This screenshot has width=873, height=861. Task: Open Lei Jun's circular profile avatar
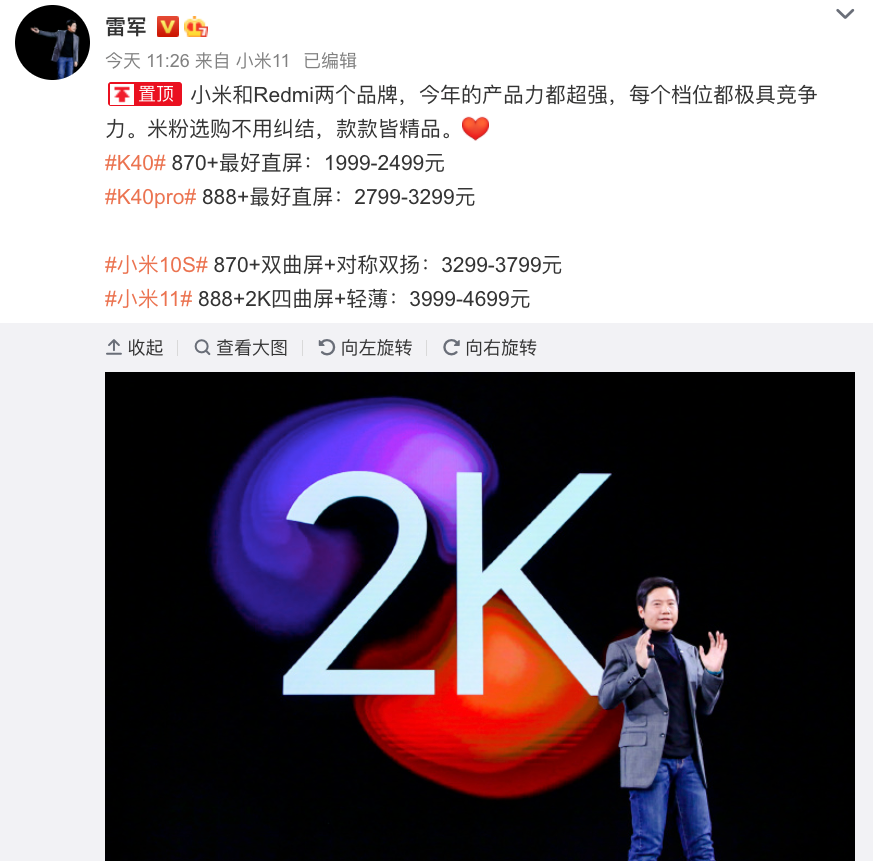coord(52,42)
